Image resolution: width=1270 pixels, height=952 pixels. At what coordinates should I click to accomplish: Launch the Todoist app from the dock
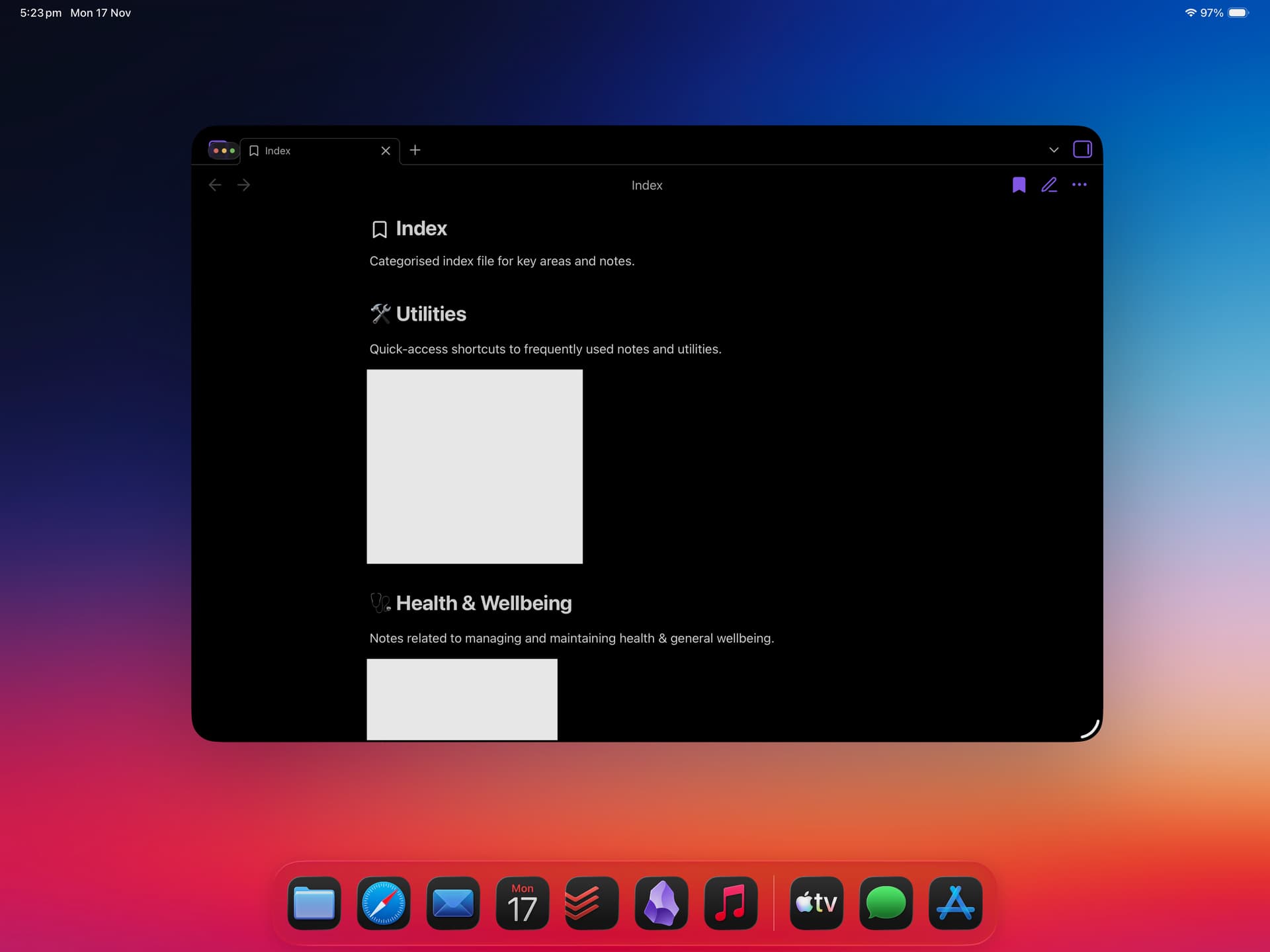click(x=591, y=903)
